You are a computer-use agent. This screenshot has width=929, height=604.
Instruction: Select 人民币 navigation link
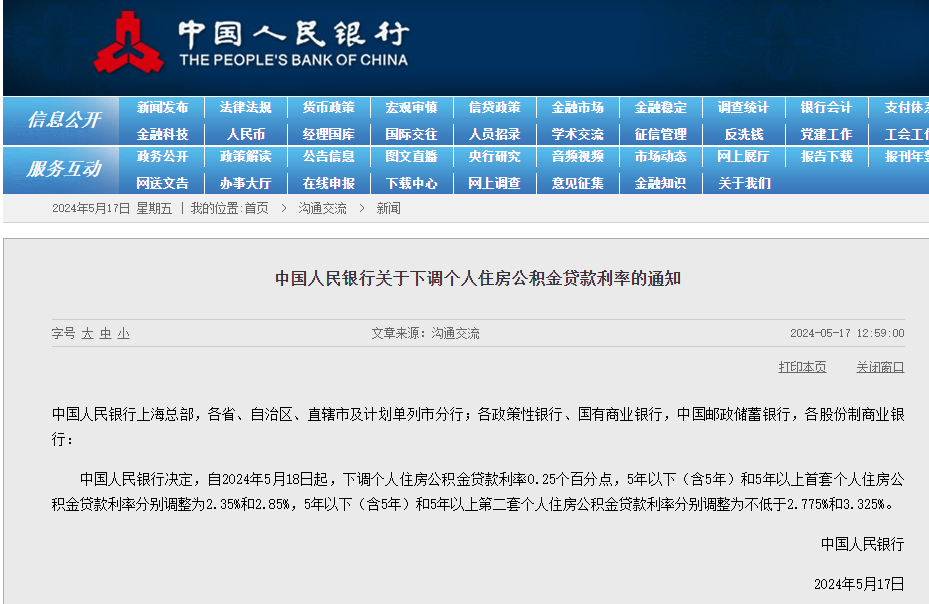click(245, 135)
